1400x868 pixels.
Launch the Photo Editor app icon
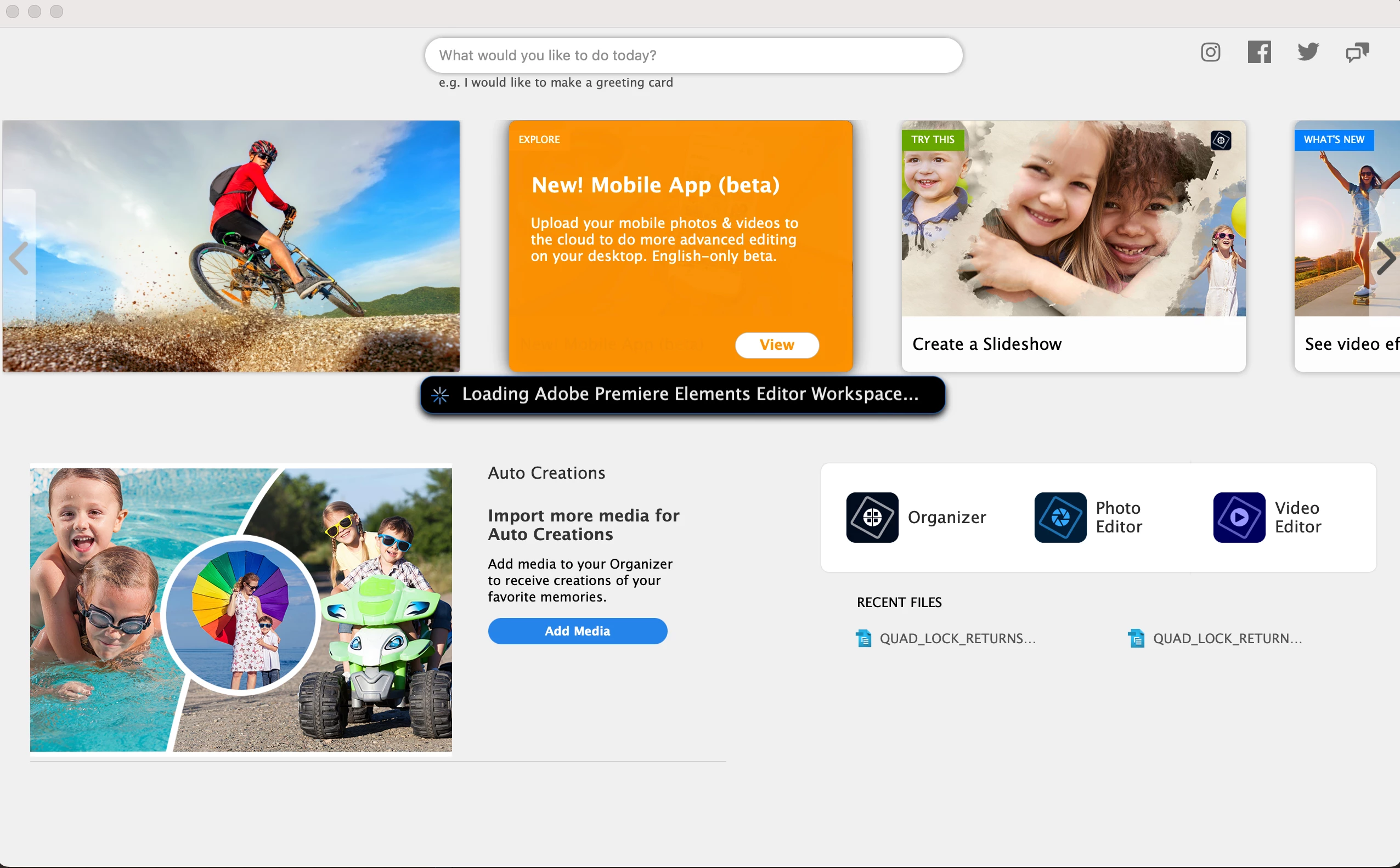(1059, 517)
